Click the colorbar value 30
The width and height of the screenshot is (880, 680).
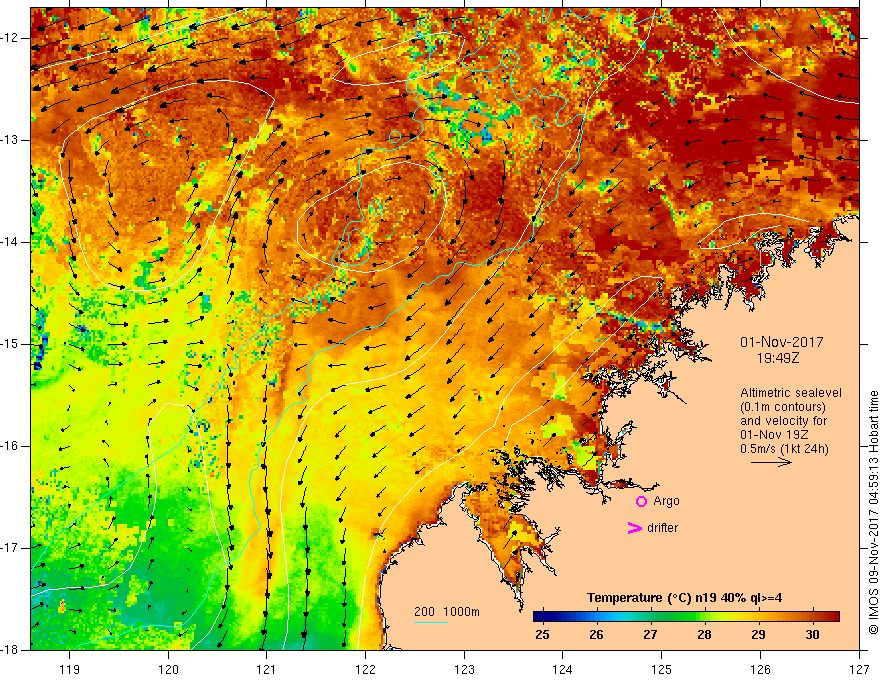[x=812, y=635]
